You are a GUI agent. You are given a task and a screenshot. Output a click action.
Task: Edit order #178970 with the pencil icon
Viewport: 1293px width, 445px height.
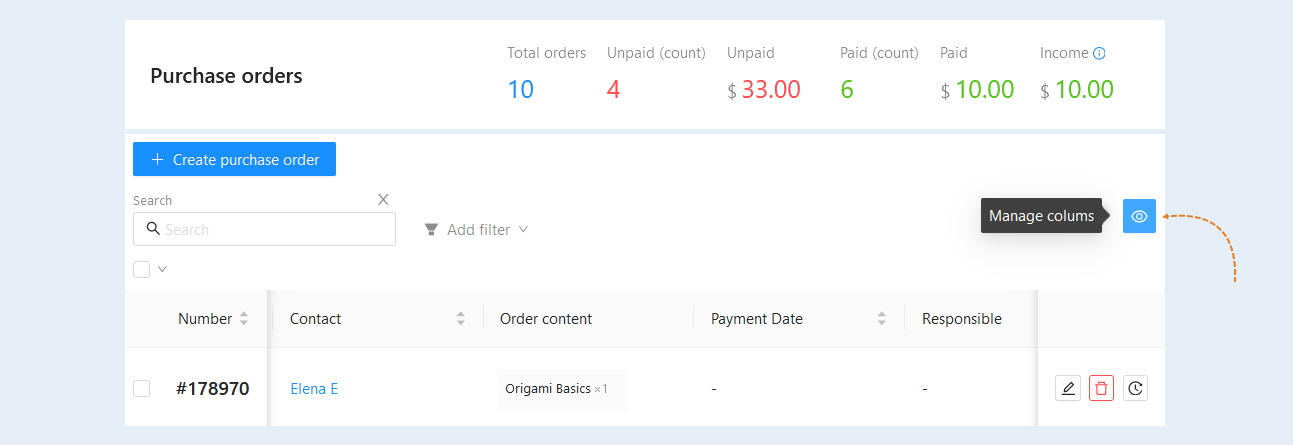[x=1068, y=388]
